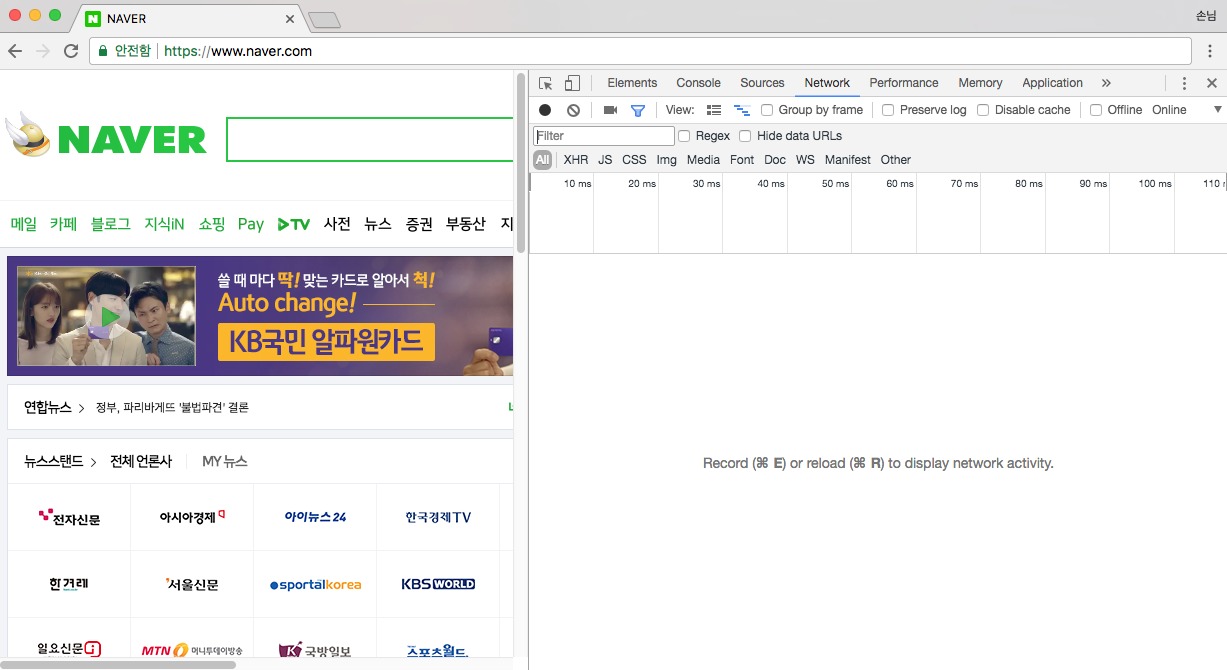This screenshot has width=1227, height=670.
Task: Select the Network tab
Action: (x=827, y=83)
